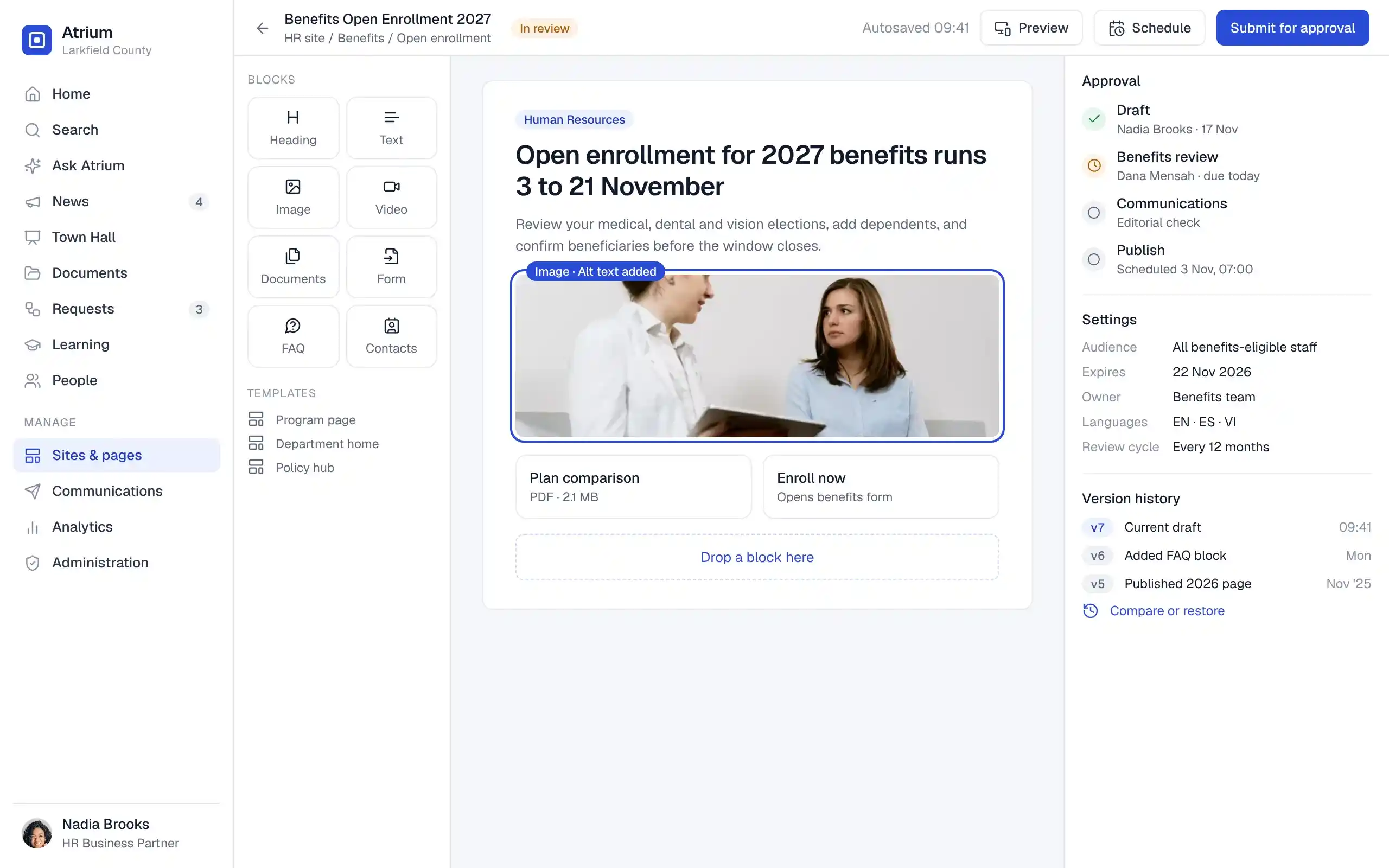This screenshot has height=868, width=1389.
Task: Open Ask Atrium assistant
Action: 117,166
